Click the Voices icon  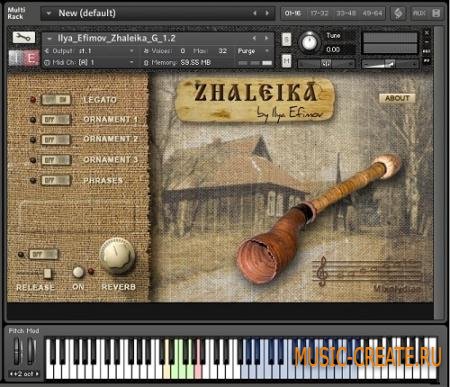coord(146,51)
